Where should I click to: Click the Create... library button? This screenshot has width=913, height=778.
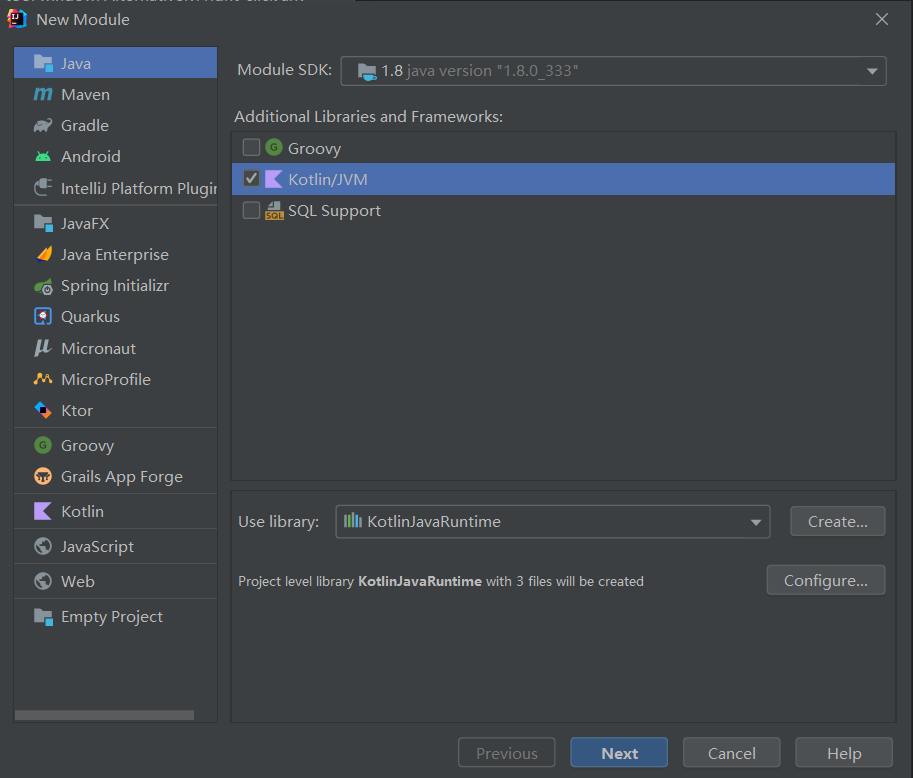837,521
